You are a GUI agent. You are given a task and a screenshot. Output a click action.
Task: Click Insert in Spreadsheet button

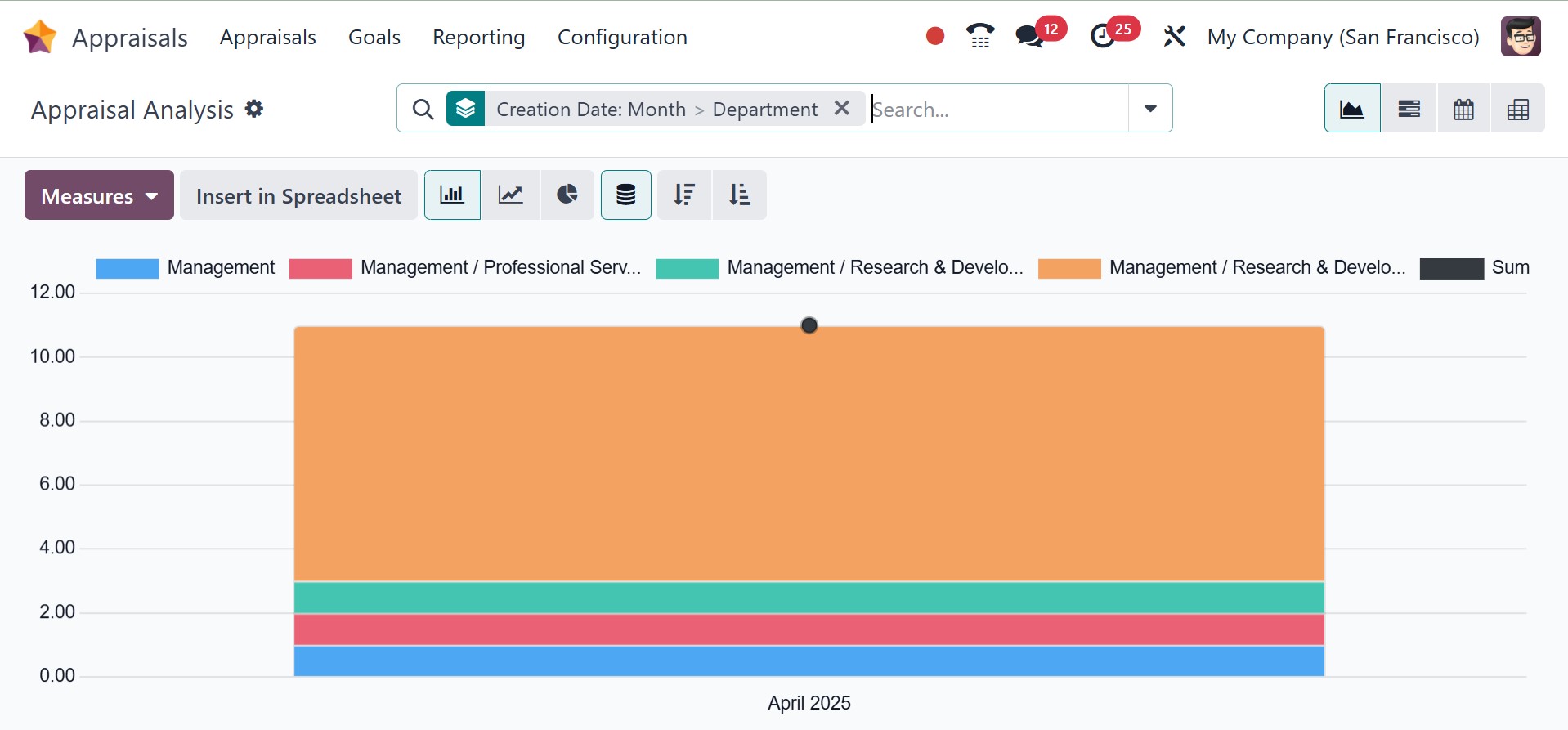[298, 196]
